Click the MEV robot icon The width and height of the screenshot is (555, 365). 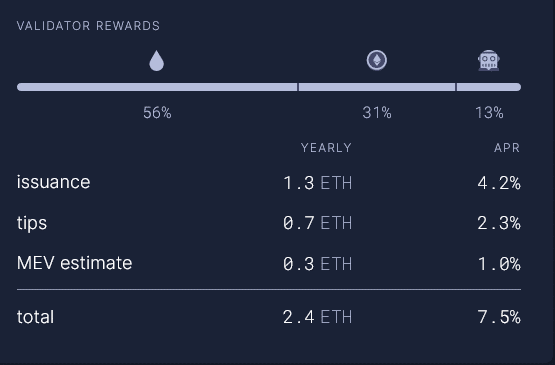point(488,60)
